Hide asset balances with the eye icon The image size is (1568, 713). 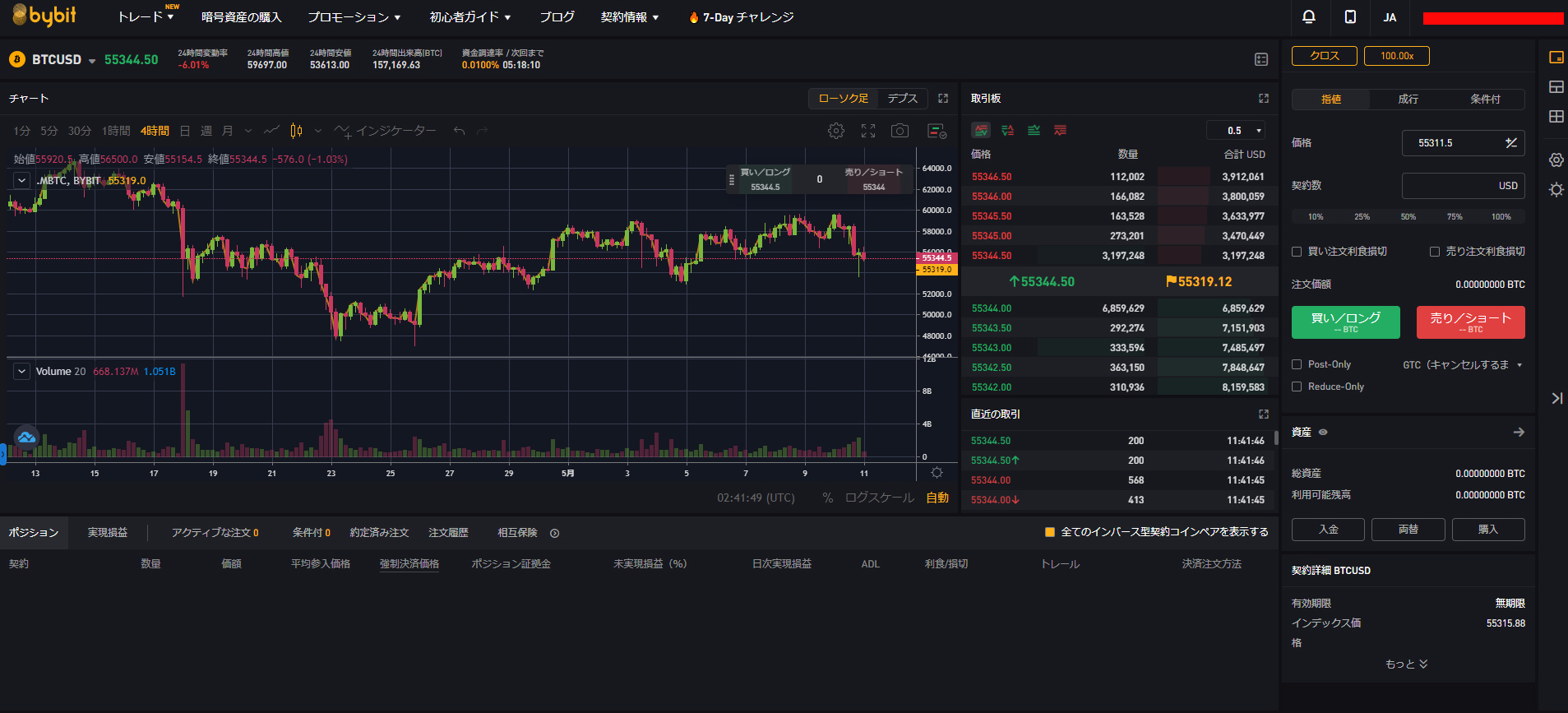click(1323, 432)
